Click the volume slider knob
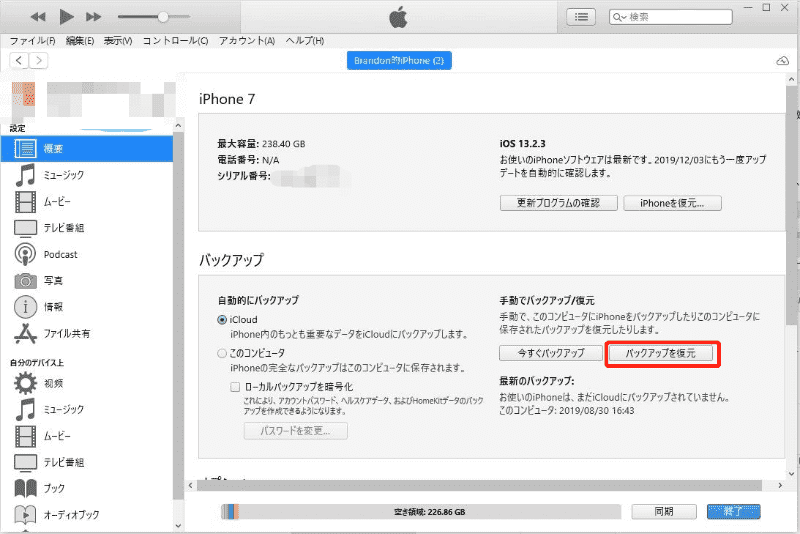The height and width of the screenshot is (534, 800). click(163, 17)
